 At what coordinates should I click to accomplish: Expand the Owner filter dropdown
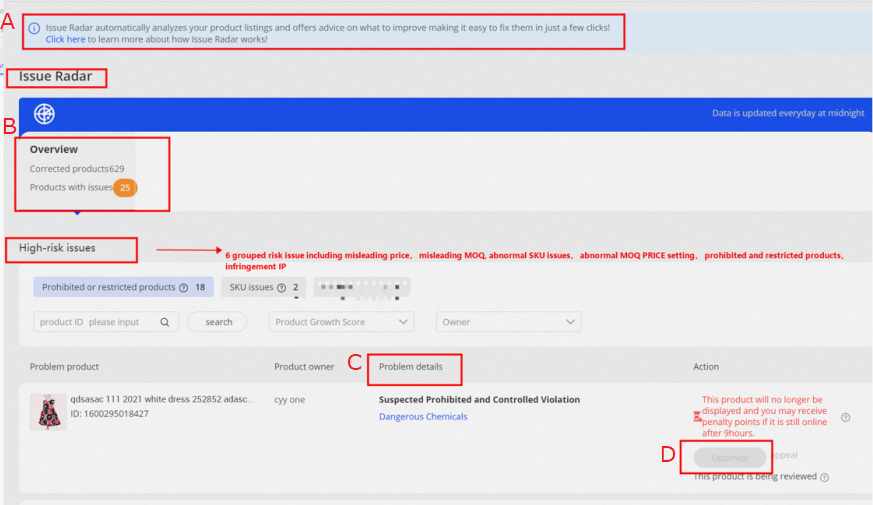[x=508, y=322]
